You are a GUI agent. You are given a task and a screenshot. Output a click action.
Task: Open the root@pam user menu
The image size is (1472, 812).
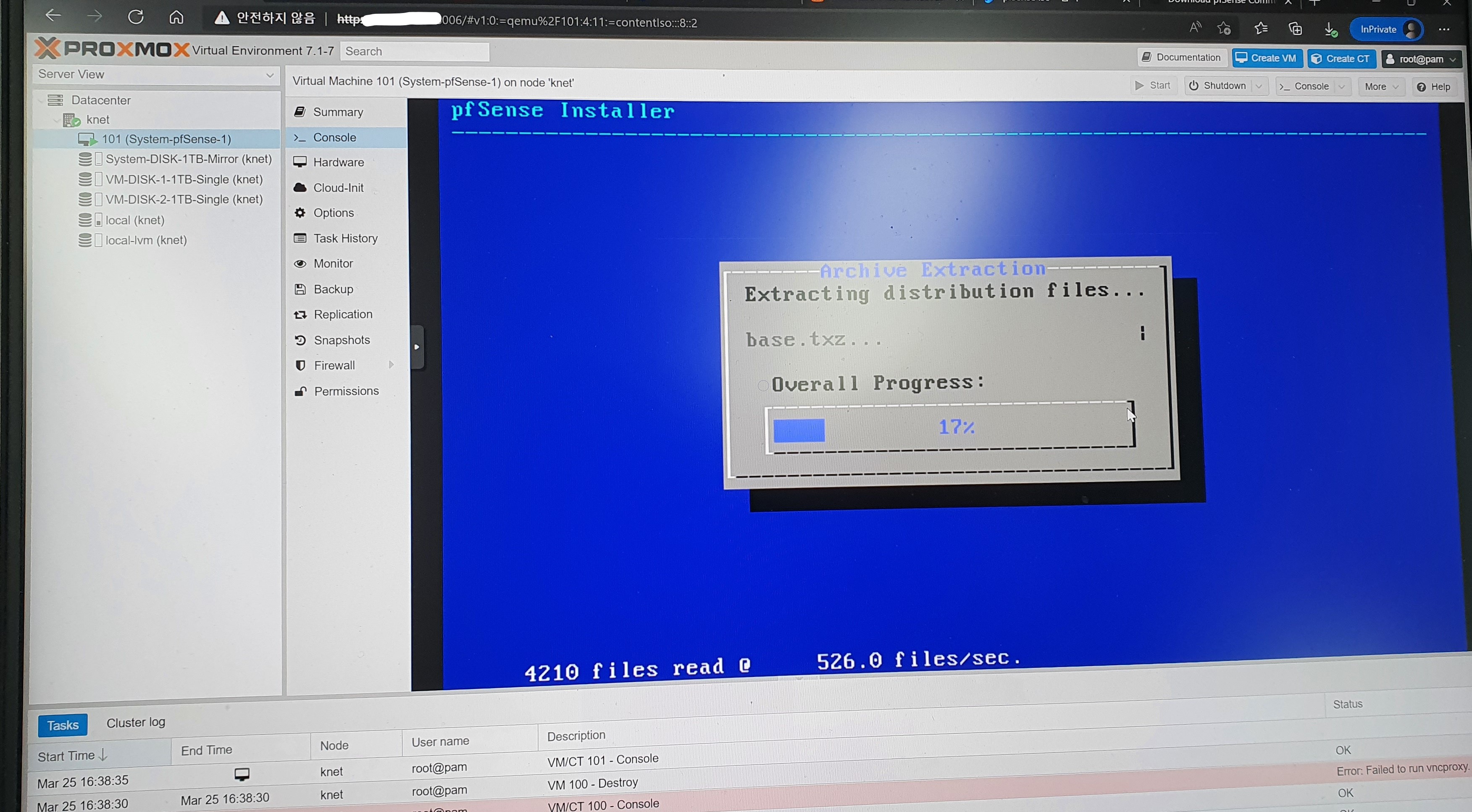(x=1421, y=59)
